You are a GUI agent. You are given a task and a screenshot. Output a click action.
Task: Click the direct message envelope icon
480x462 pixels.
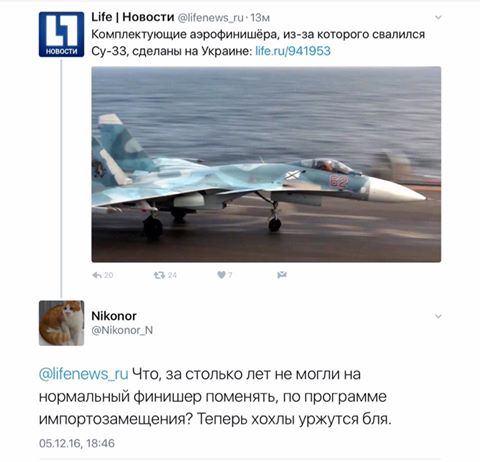tap(282, 275)
